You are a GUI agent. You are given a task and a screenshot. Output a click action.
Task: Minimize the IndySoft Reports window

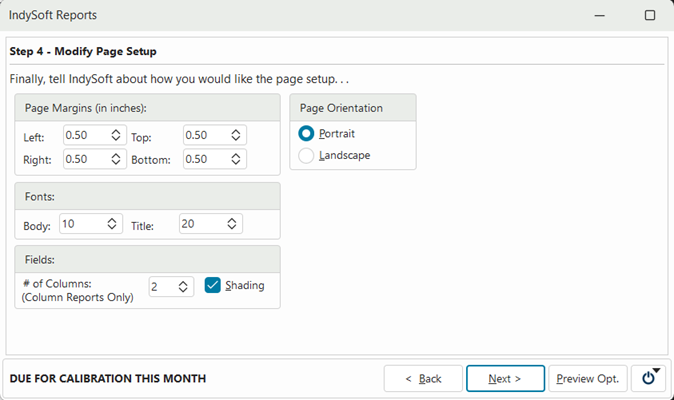[x=600, y=15]
